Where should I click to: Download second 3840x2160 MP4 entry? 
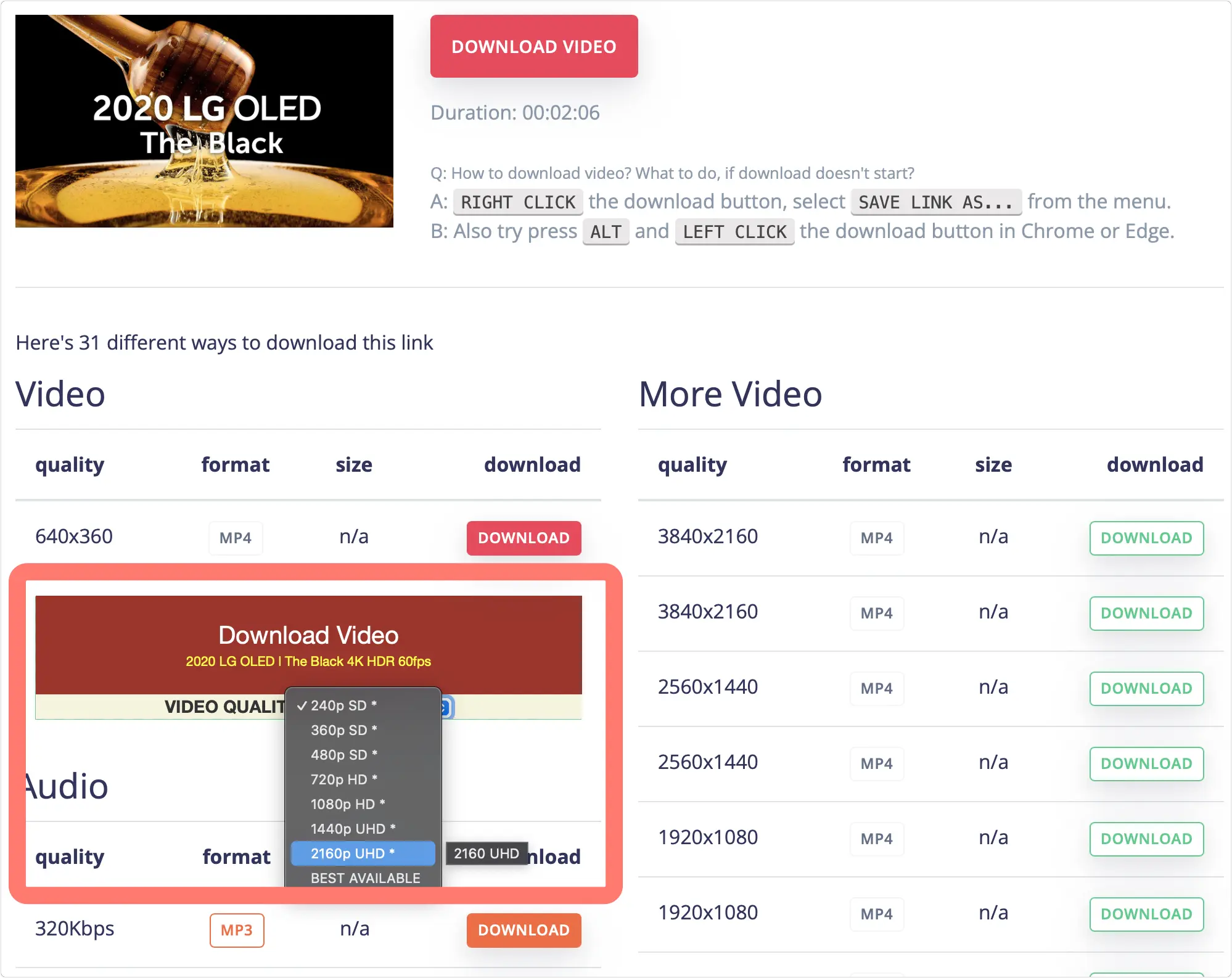pos(1146,613)
